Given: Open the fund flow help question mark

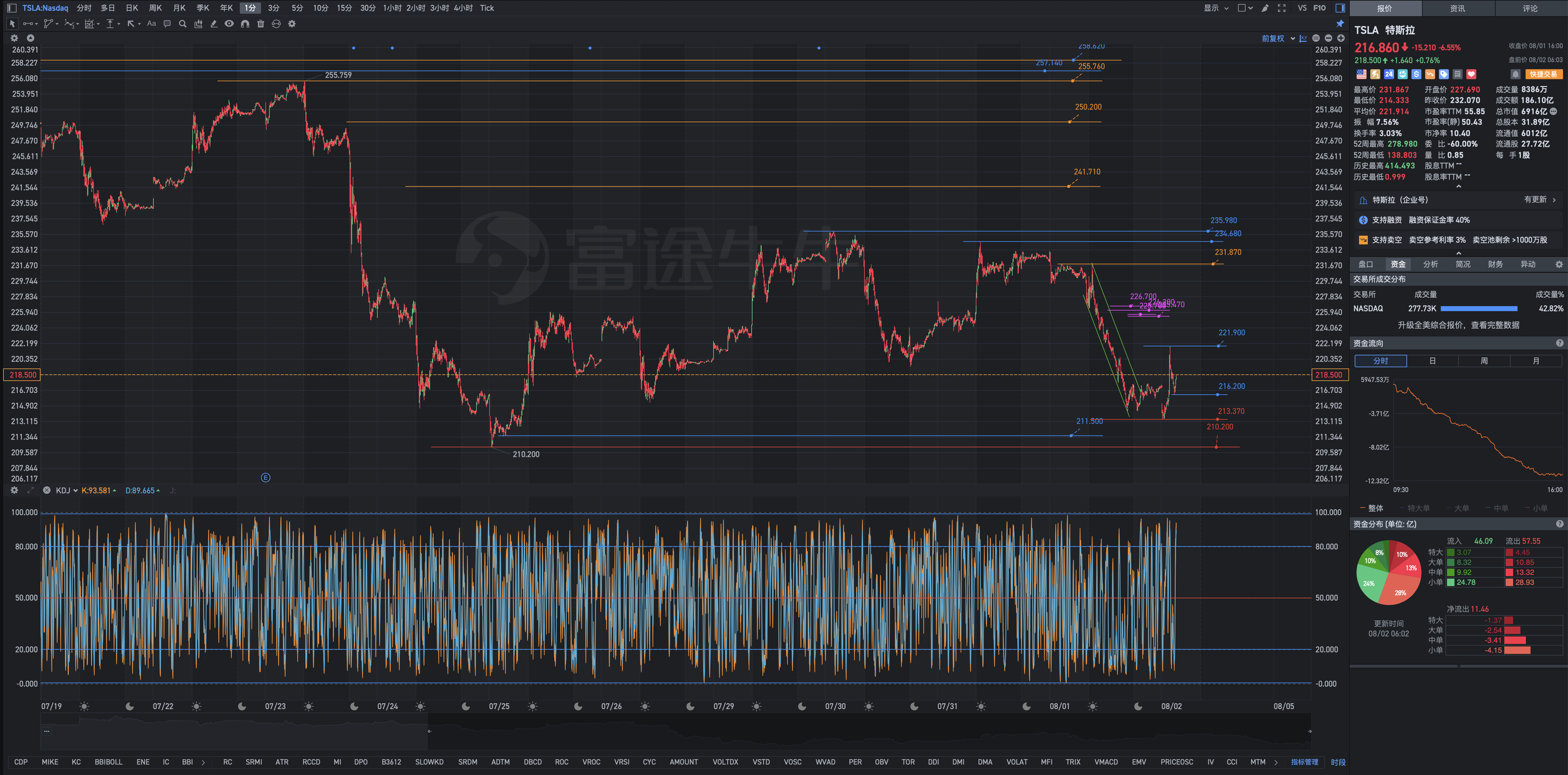Looking at the screenshot, I should pyautogui.click(x=1560, y=343).
